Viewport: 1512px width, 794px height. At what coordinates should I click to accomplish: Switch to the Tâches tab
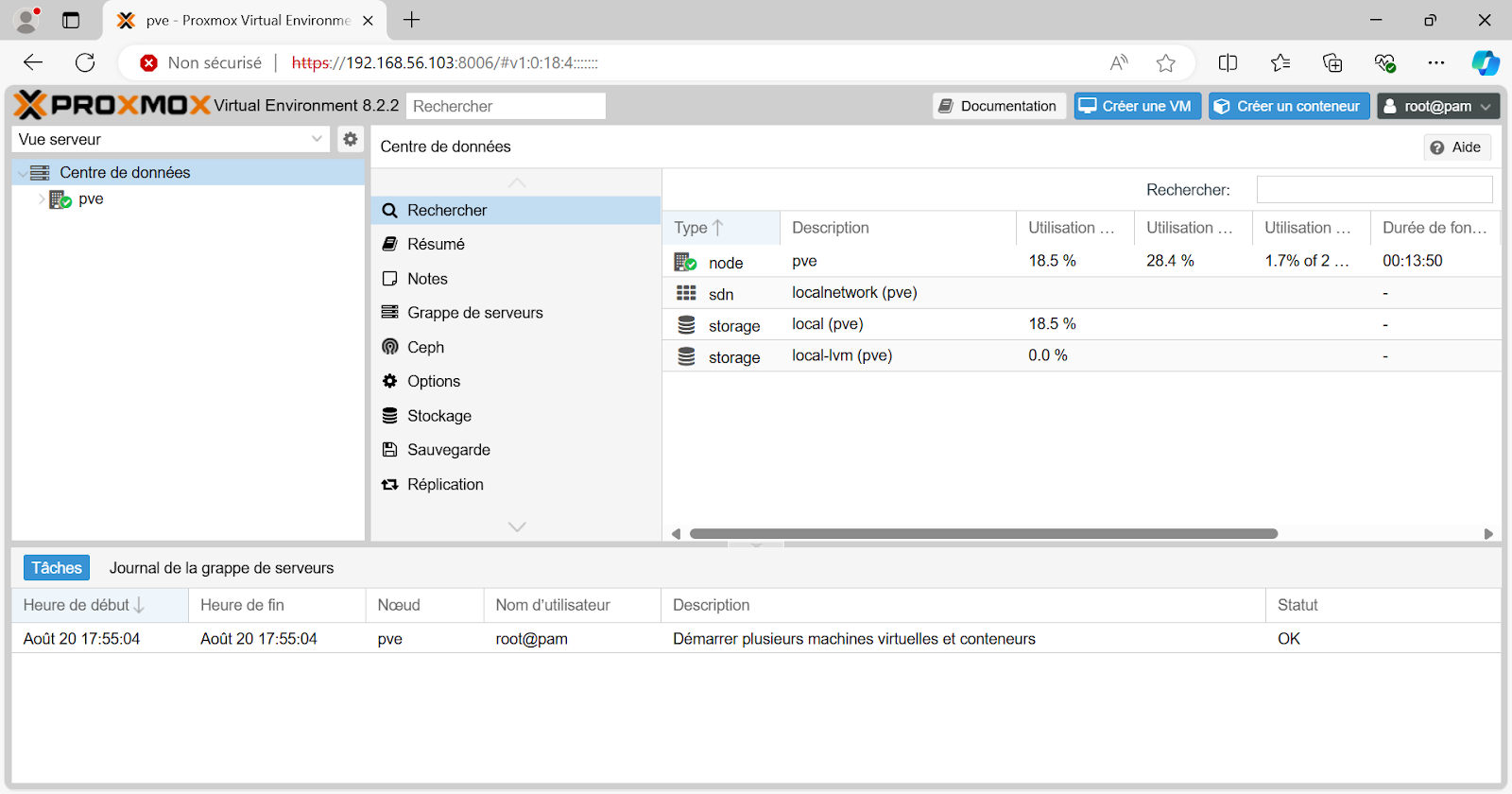(x=57, y=568)
